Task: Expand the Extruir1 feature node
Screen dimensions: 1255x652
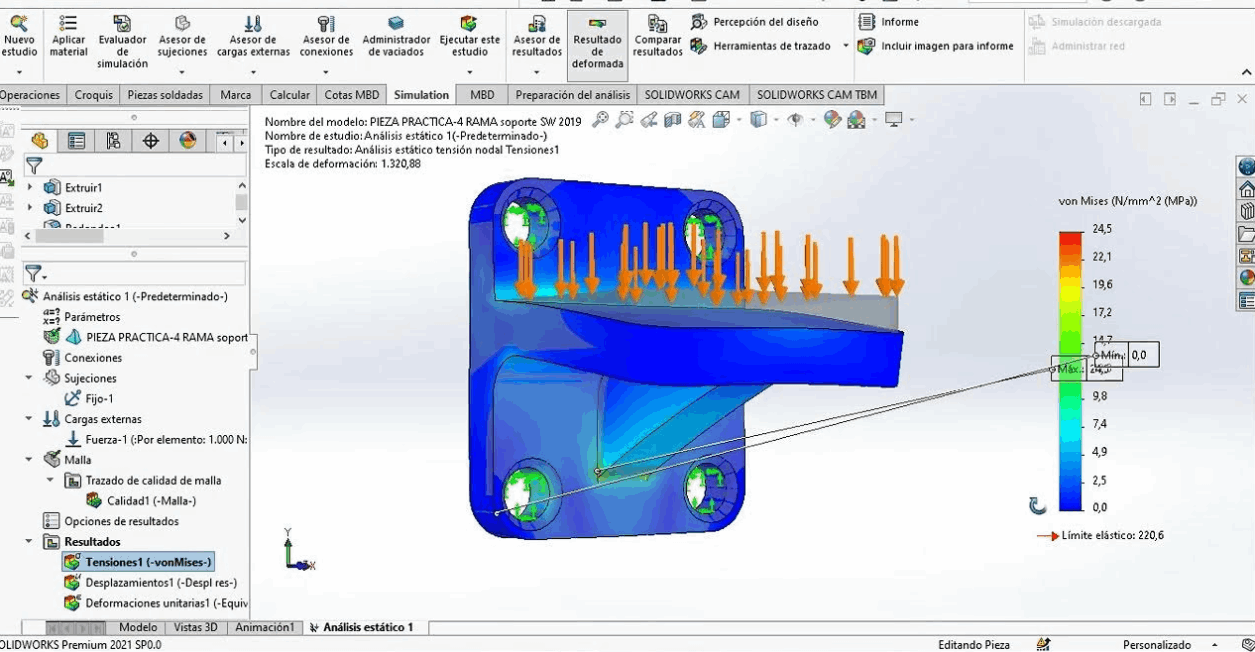Action: pyautogui.click(x=29, y=187)
